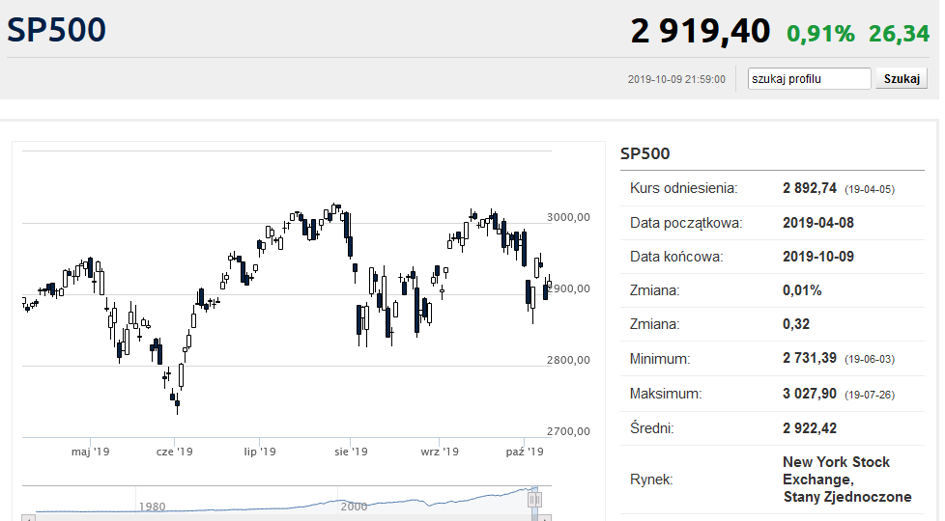The height and width of the screenshot is (521, 945).
Task: Click the 'maj '19' axis label
Action: (90, 451)
